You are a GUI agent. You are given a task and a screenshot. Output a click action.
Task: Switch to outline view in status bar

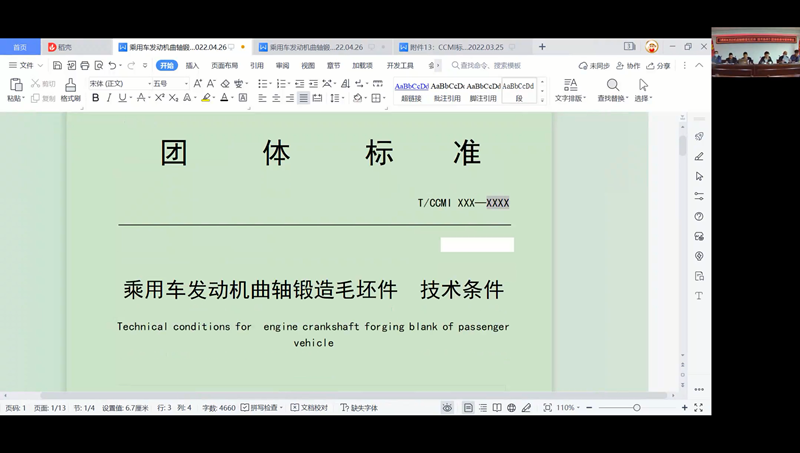pos(483,408)
